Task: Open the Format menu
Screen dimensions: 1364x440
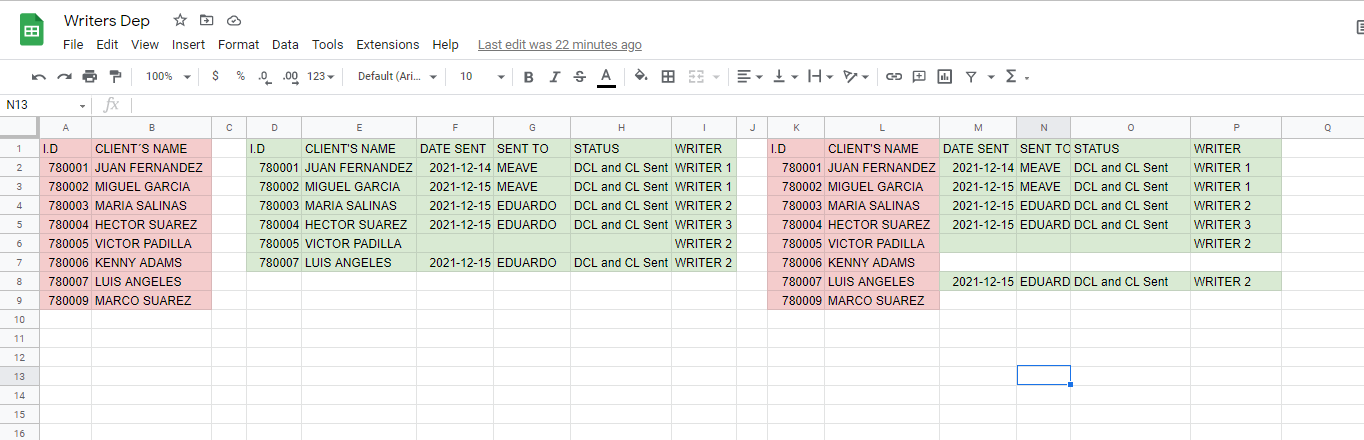Action: pyautogui.click(x=238, y=45)
